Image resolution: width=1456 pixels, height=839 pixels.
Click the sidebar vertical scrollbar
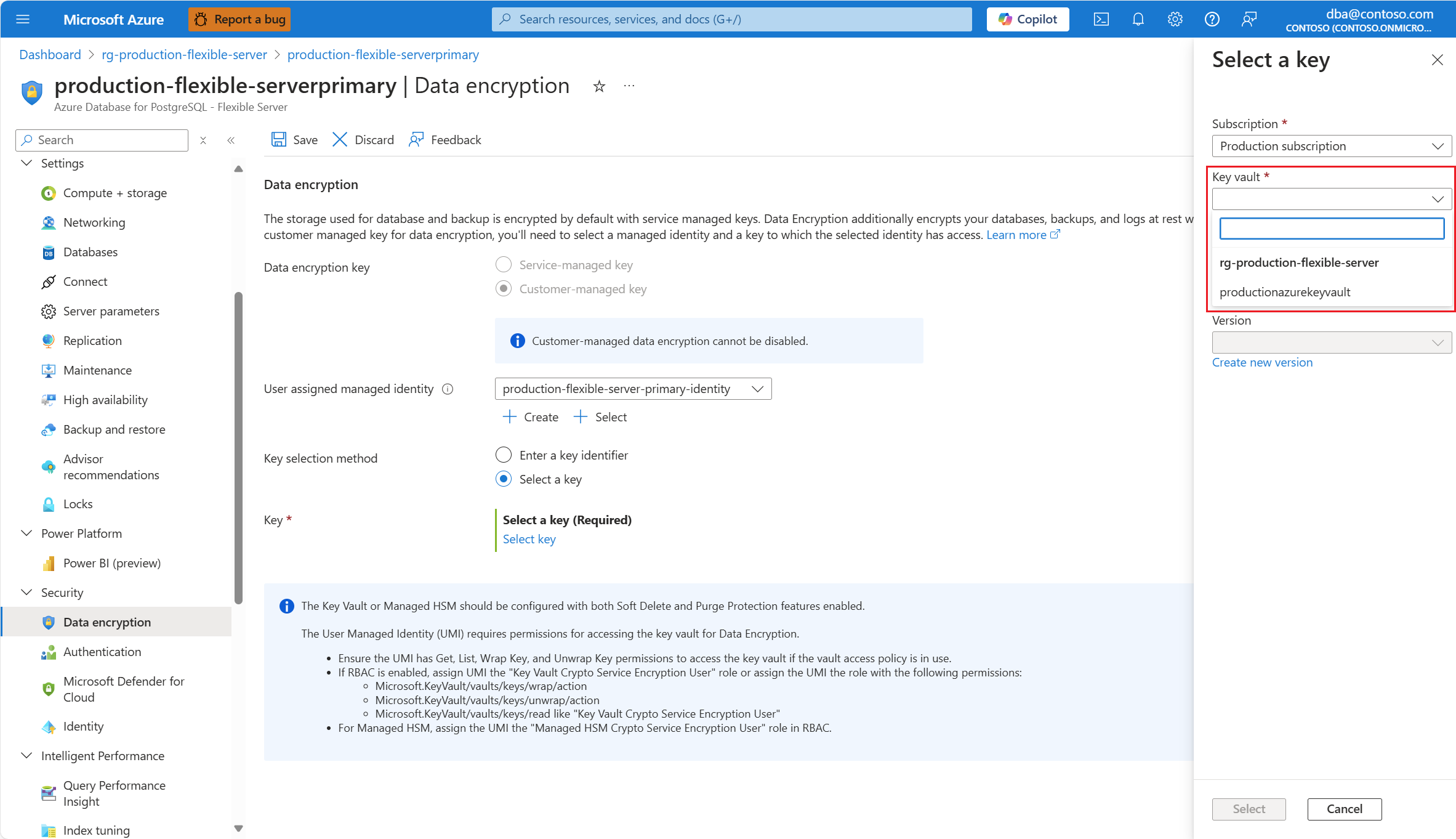[238, 447]
